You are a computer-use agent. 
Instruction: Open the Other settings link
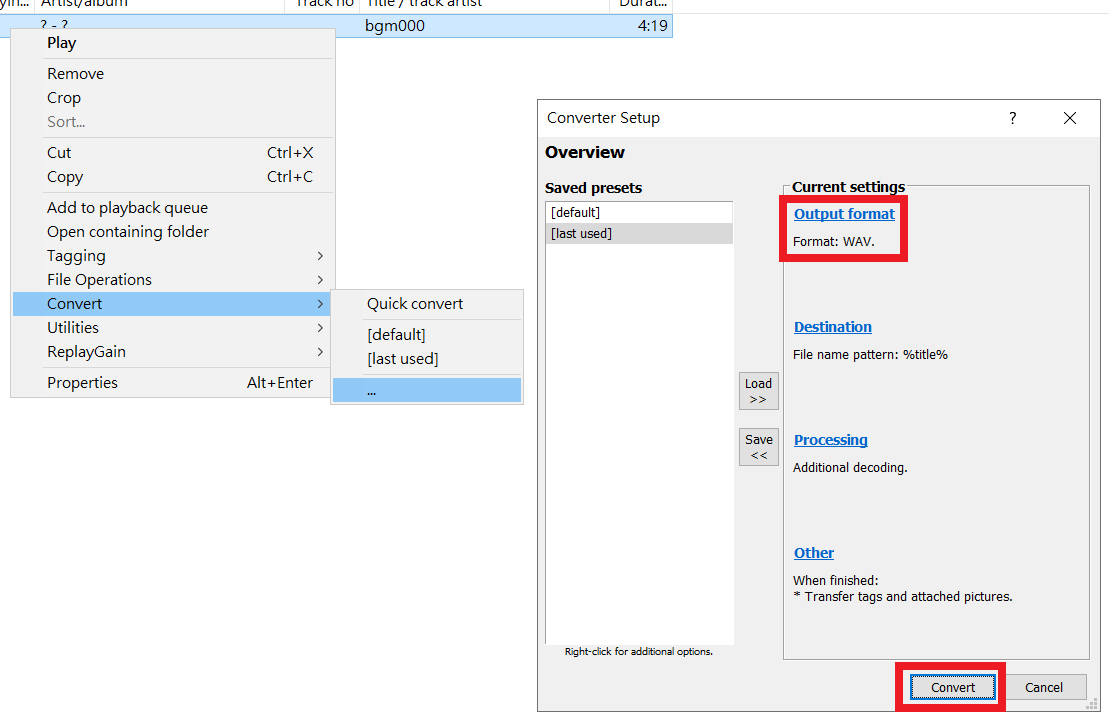813,553
